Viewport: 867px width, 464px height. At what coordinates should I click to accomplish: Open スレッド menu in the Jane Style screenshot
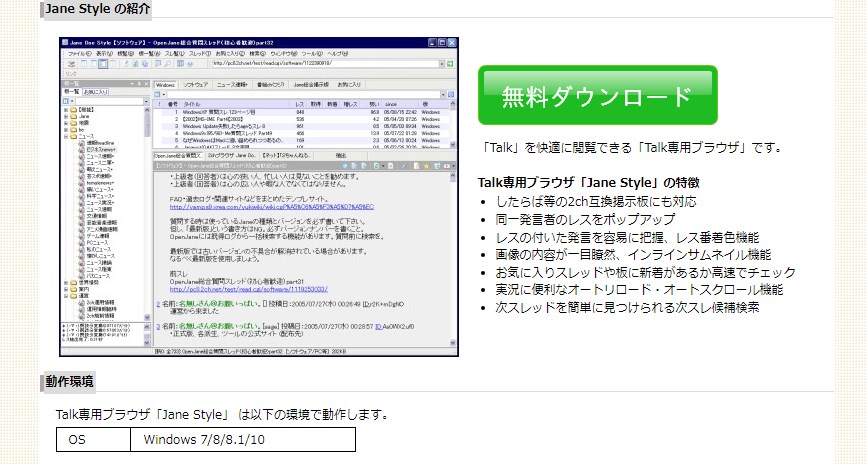[x=200, y=54]
